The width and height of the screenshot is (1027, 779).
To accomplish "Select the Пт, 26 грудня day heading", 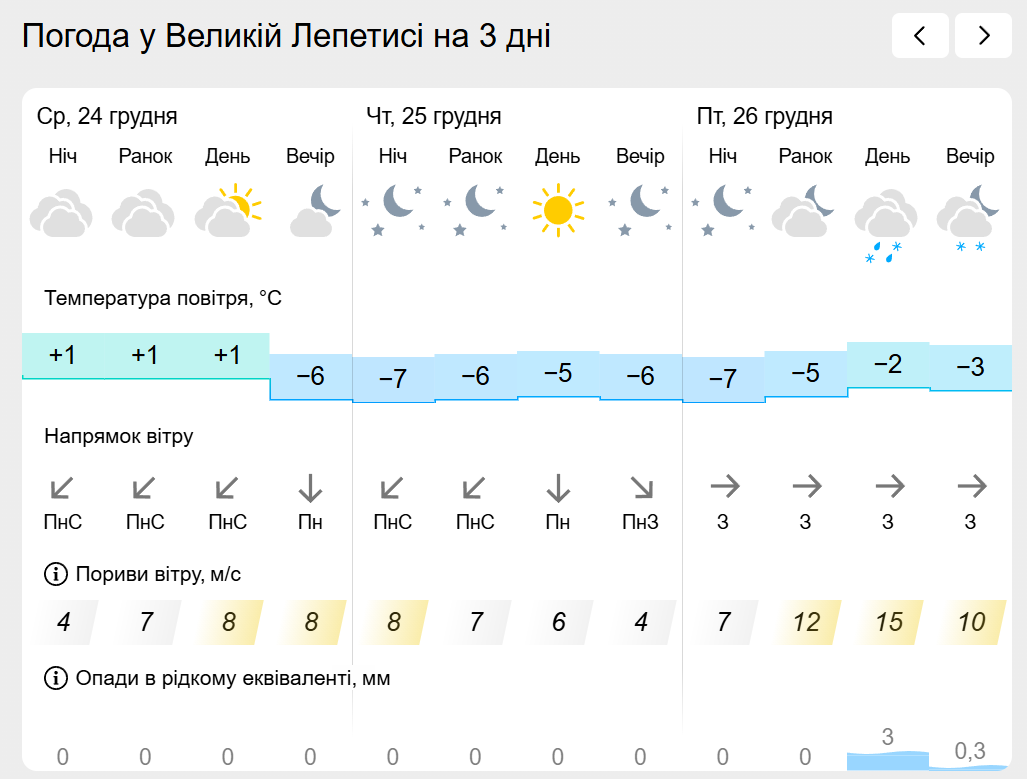I will (x=764, y=117).
